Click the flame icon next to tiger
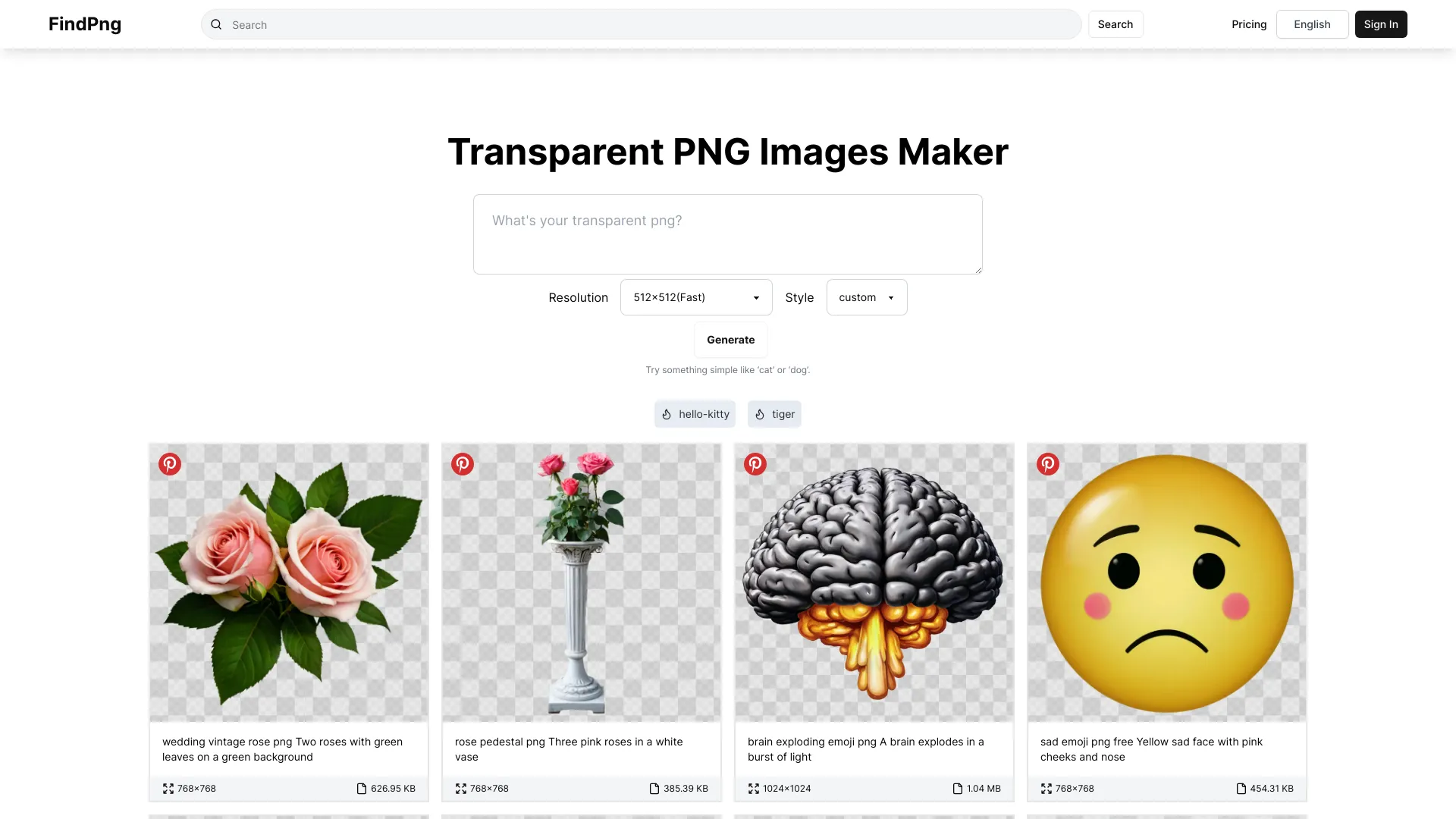 (x=760, y=414)
